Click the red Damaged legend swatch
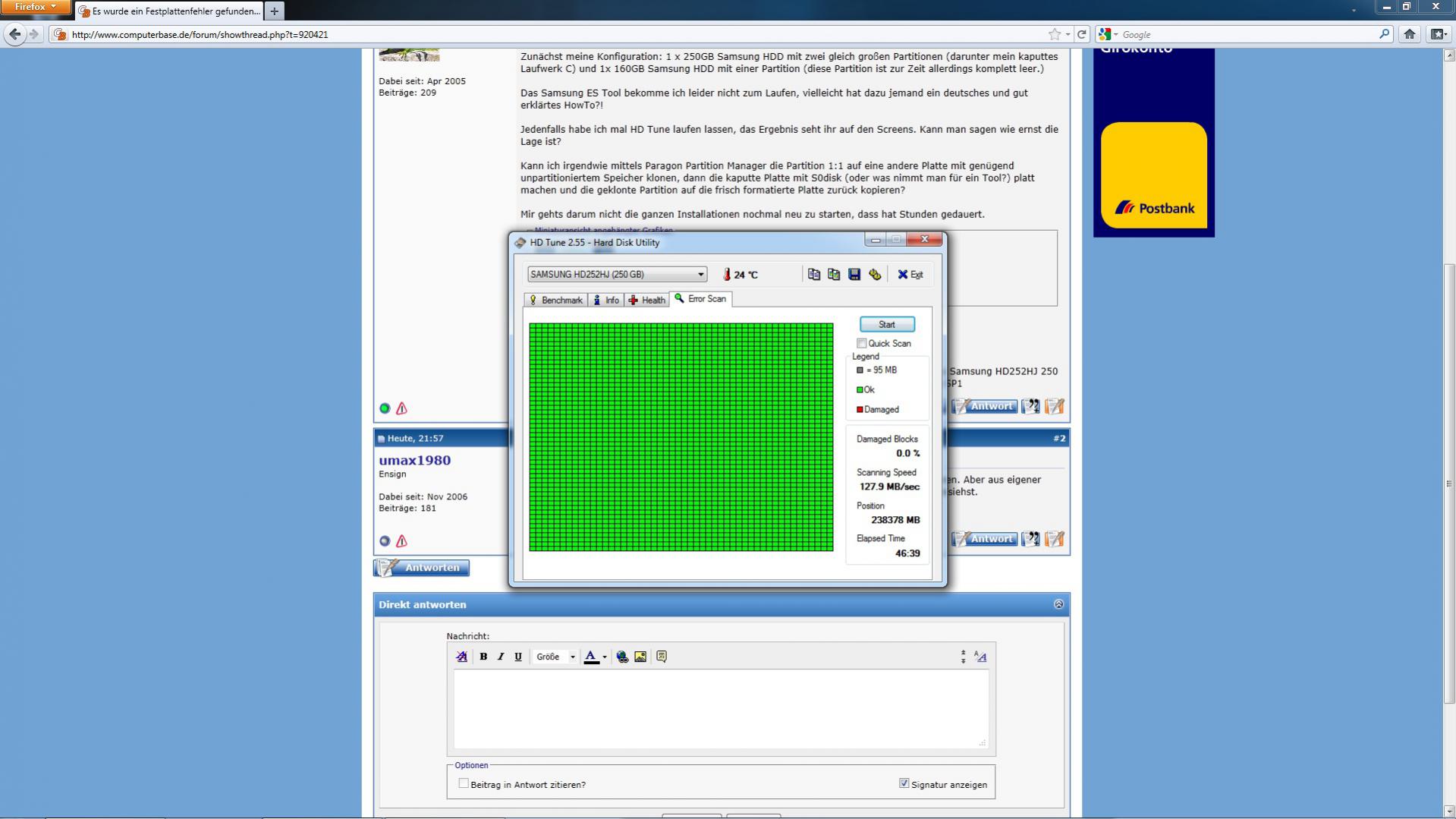The height and width of the screenshot is (819, 1456). tap(860, 410)
